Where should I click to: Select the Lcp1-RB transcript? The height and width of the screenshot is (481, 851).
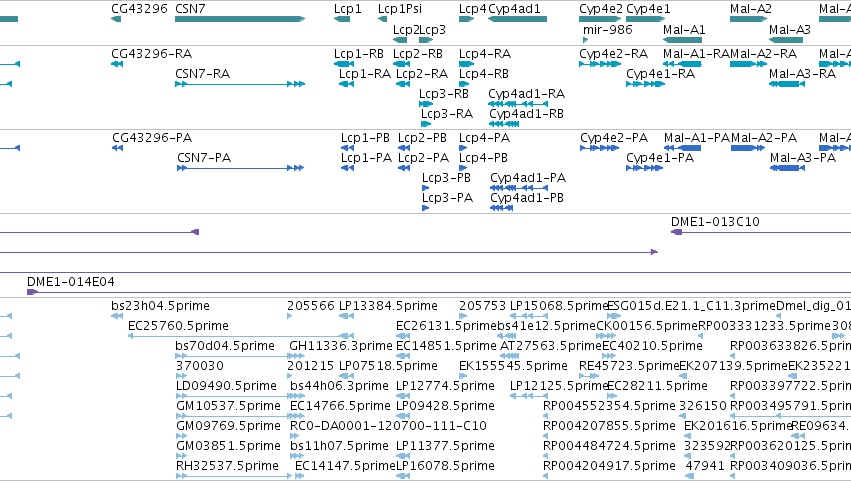point(344,64)
